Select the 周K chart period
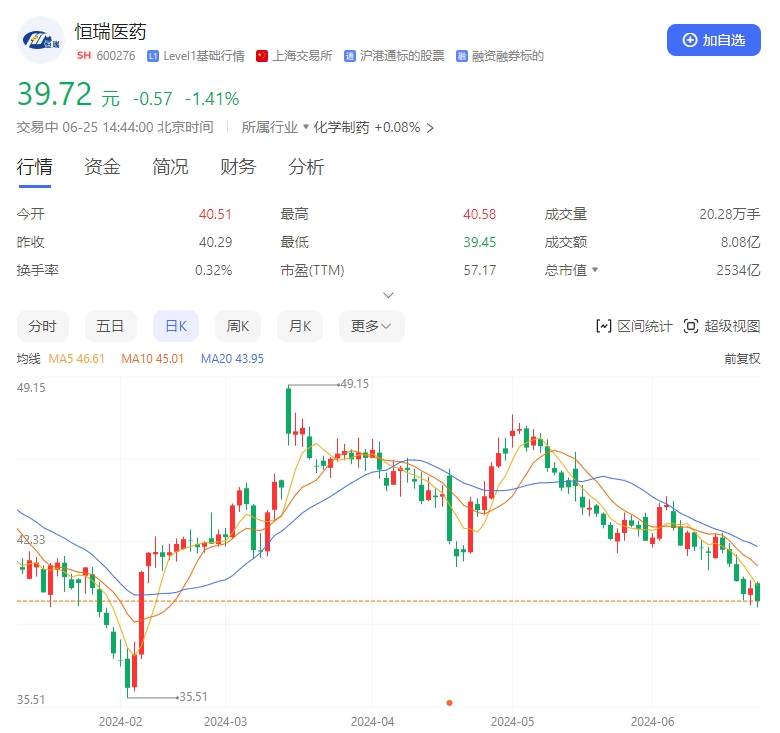Image resolution: width=780 pixels, height=733 pixels. pyautogui.click(x=238, y=326)
